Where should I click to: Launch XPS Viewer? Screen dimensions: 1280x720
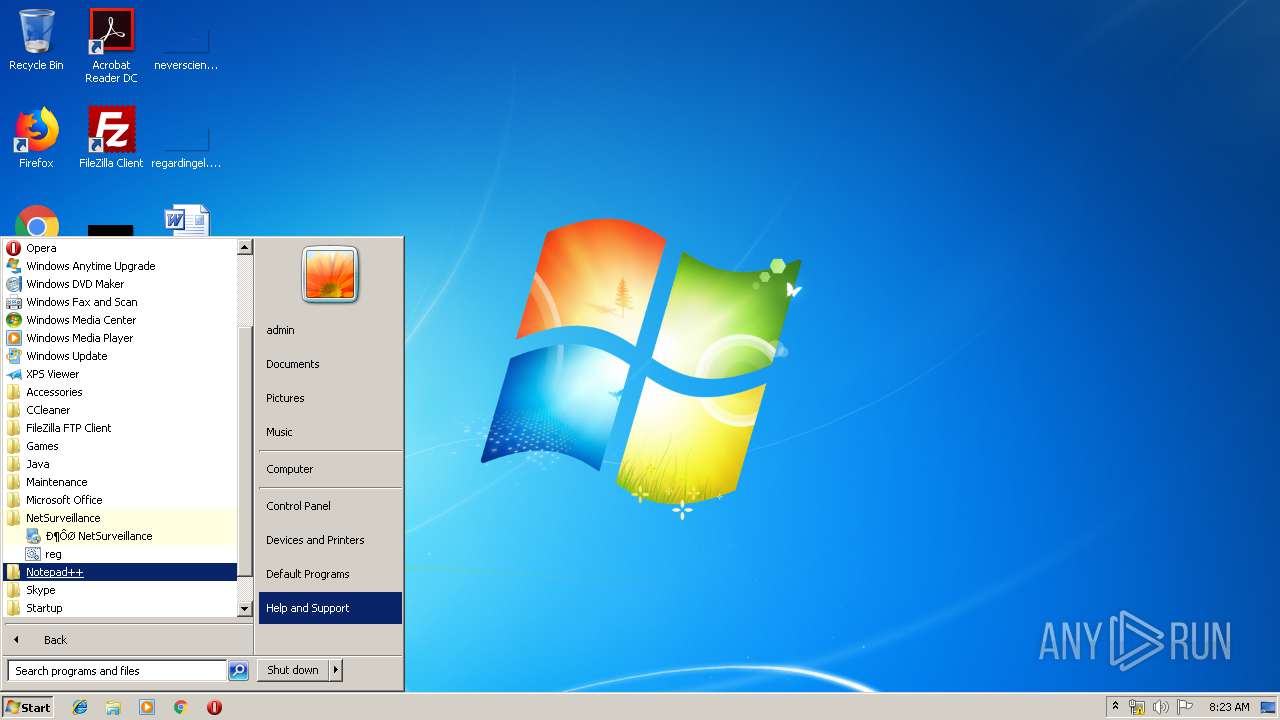click(x=120, y=374)
